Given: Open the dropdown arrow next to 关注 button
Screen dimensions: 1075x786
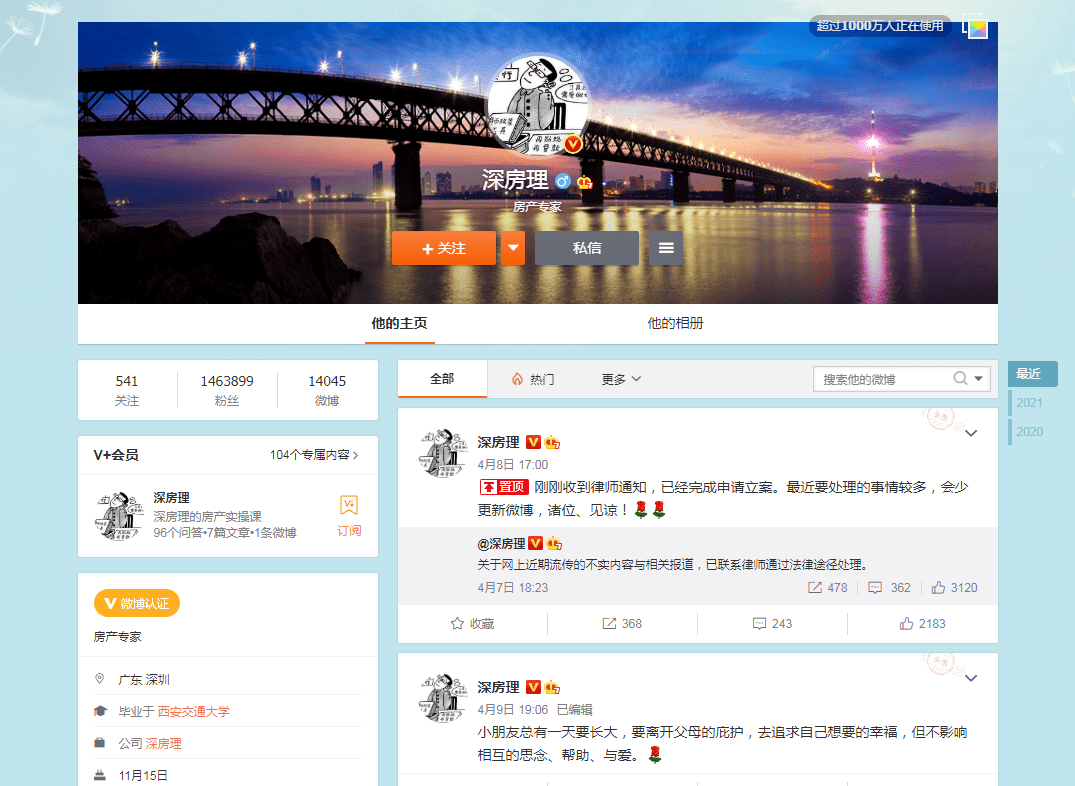Looking at the screenshot, I should pyautogui.click(x=513, y=248).
